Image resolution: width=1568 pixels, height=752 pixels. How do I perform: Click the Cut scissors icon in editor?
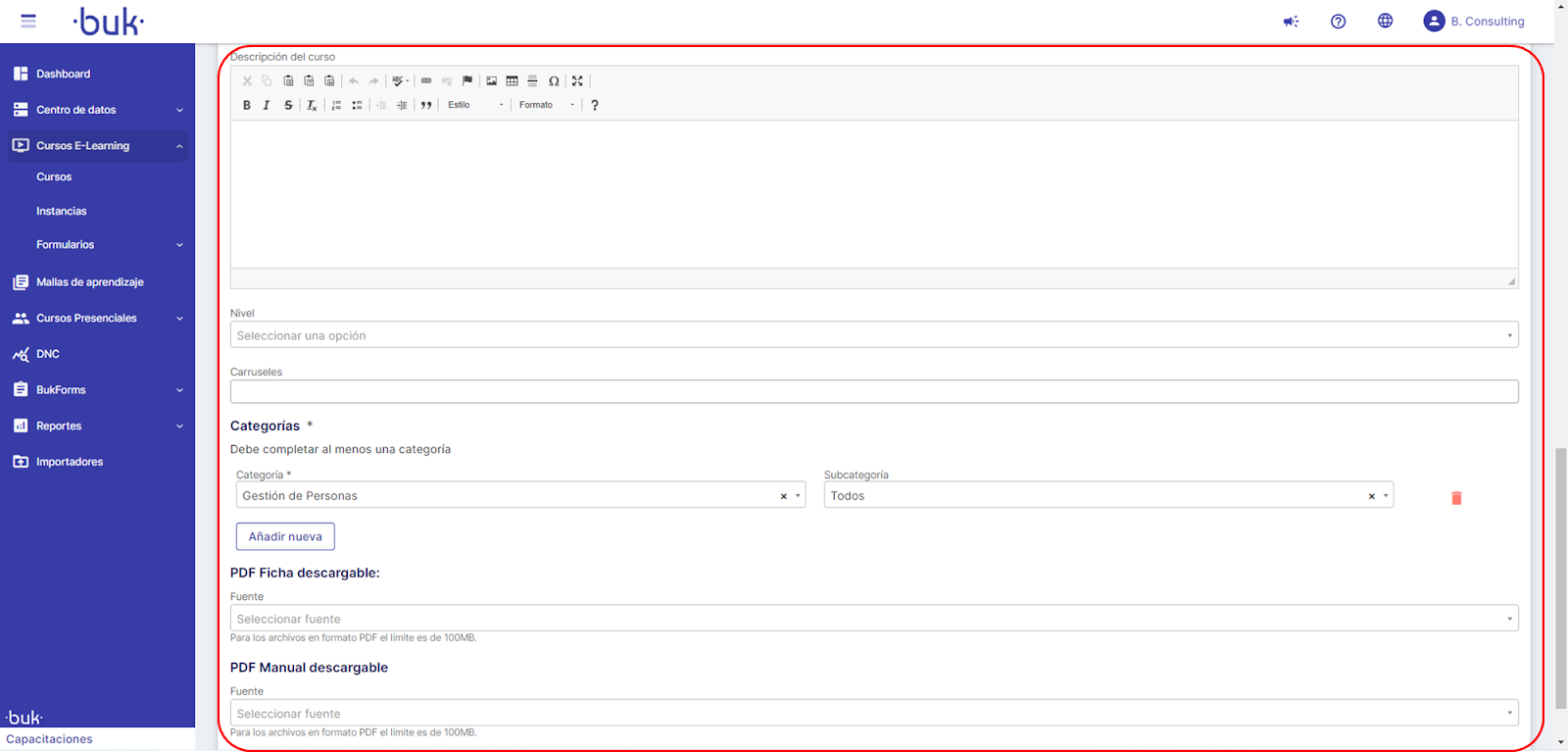click(247, 81)
